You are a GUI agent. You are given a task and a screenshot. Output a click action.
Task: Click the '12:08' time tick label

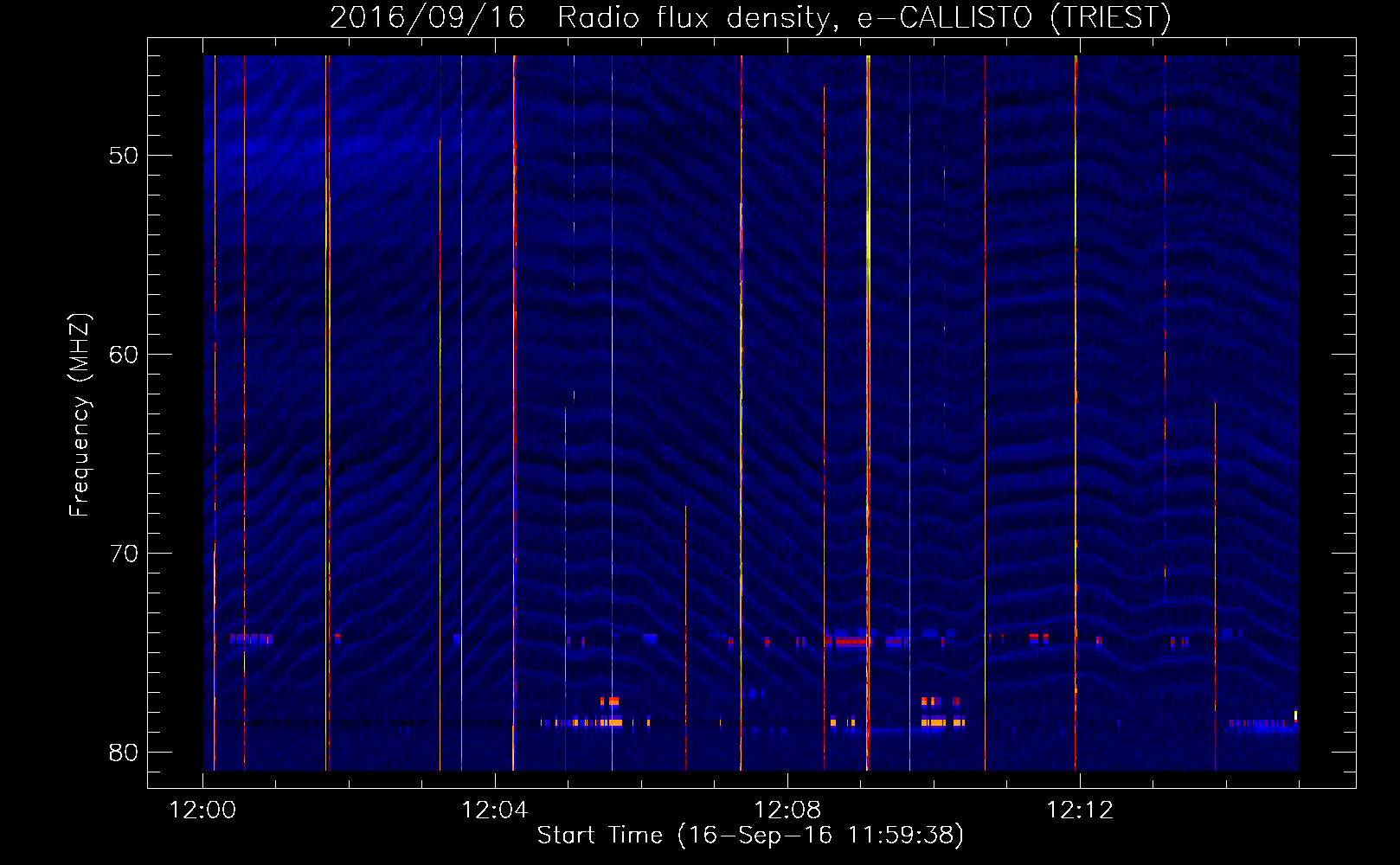[787, 811]
